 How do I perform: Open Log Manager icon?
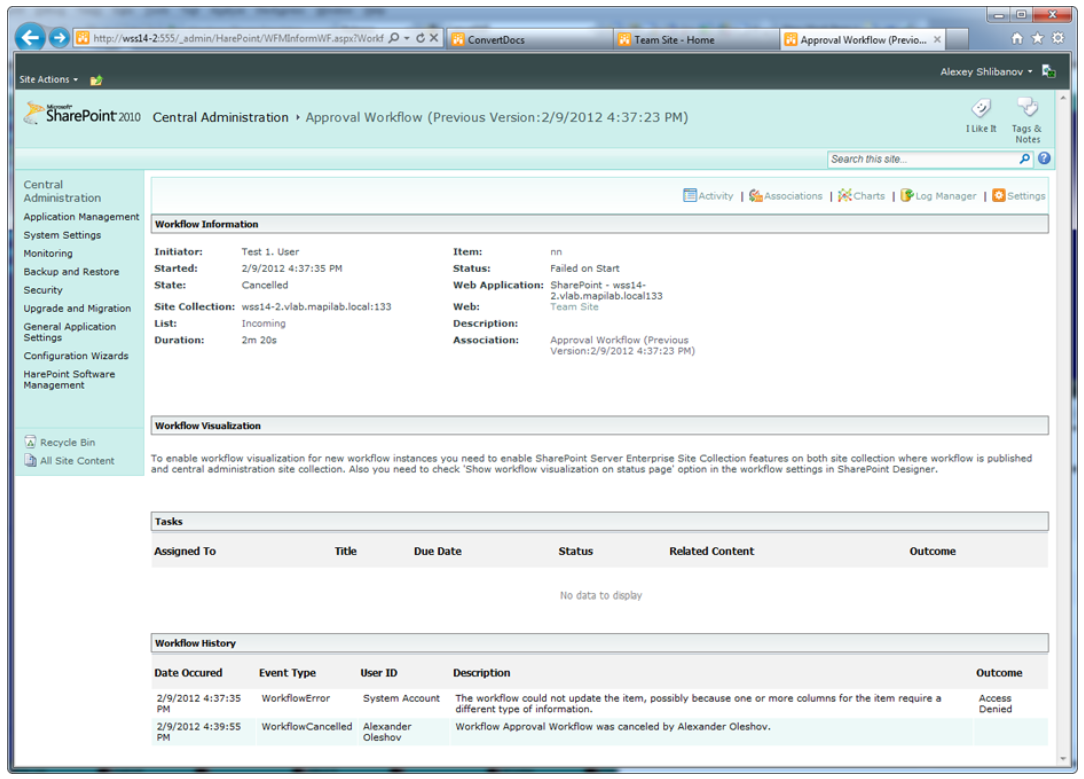coord(907,196)
